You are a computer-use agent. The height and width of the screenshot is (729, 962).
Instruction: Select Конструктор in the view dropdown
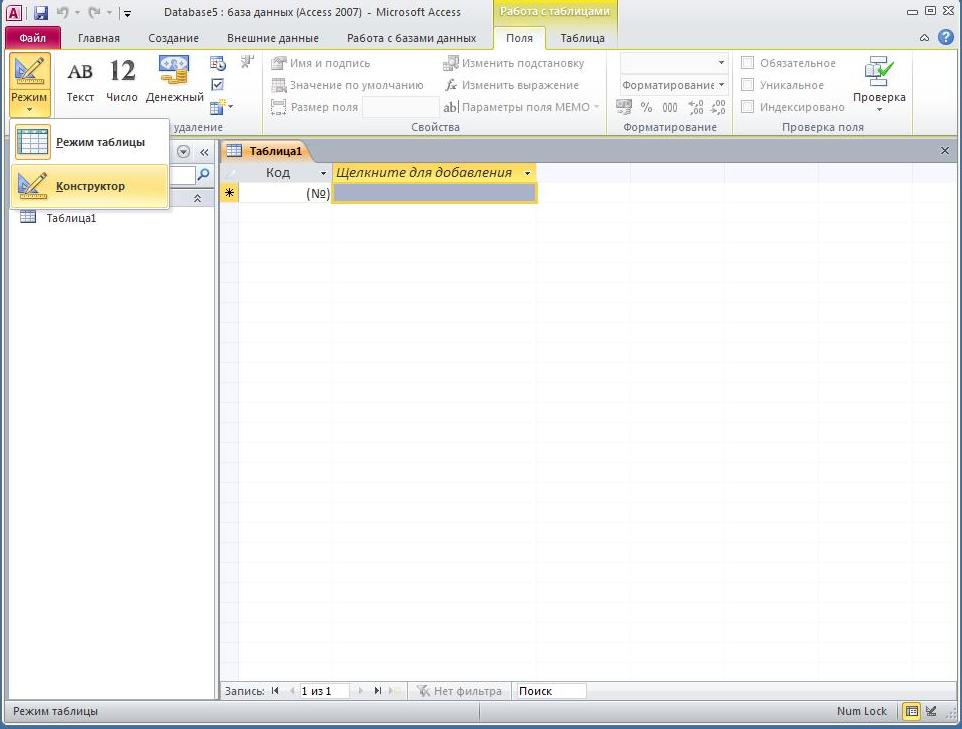click(x=90, y=186)
